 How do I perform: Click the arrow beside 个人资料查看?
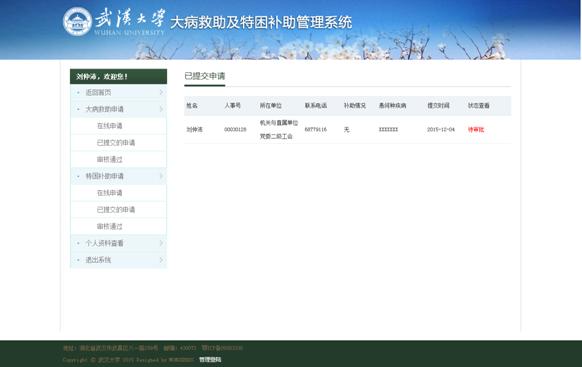click(x=161, y=243)
